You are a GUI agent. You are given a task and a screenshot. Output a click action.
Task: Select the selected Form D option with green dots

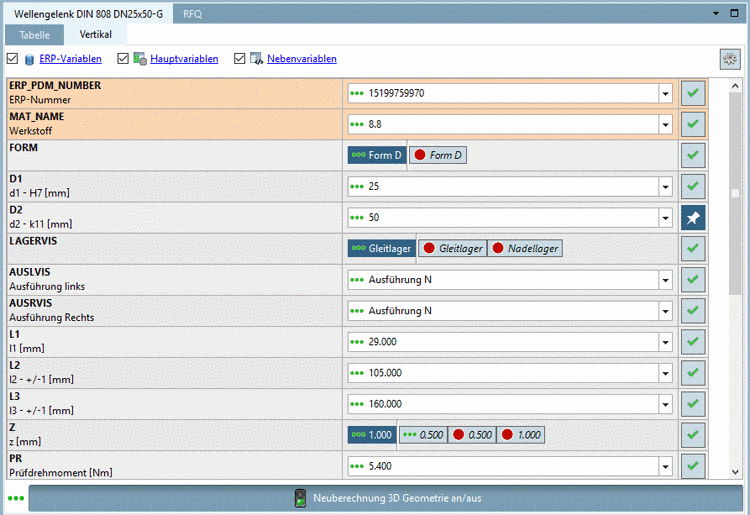point(377,155)
